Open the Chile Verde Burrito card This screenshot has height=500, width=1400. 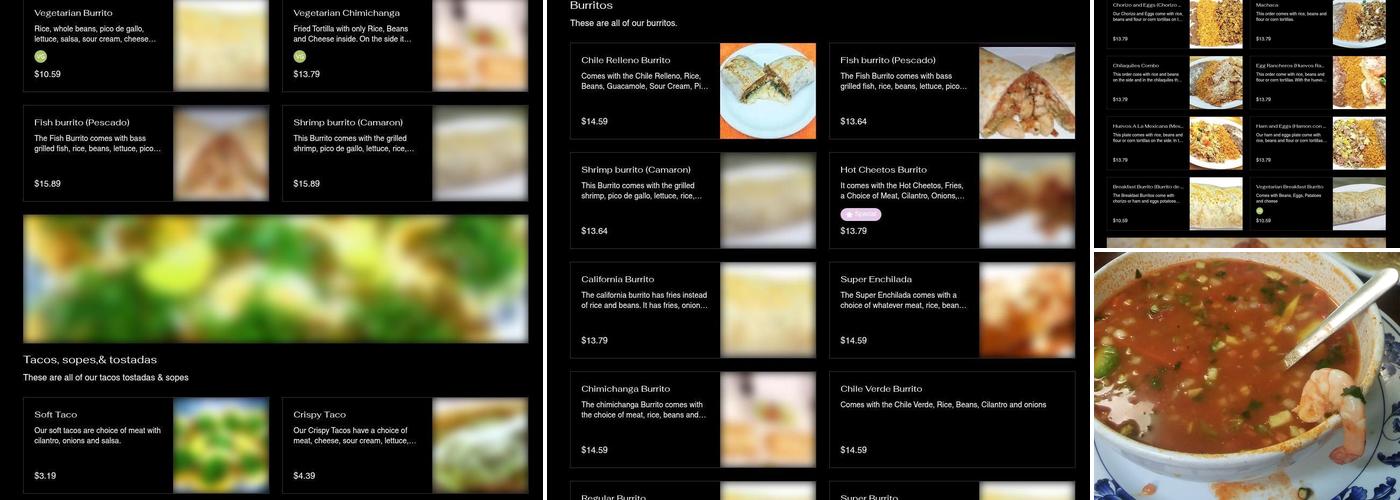pos(952,420)
